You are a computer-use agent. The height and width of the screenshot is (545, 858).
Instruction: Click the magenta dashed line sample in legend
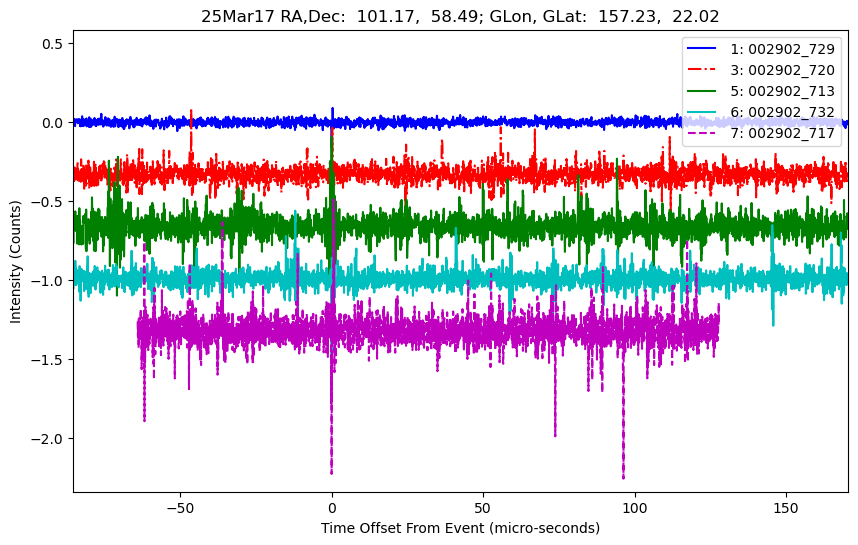click(702, 133)
